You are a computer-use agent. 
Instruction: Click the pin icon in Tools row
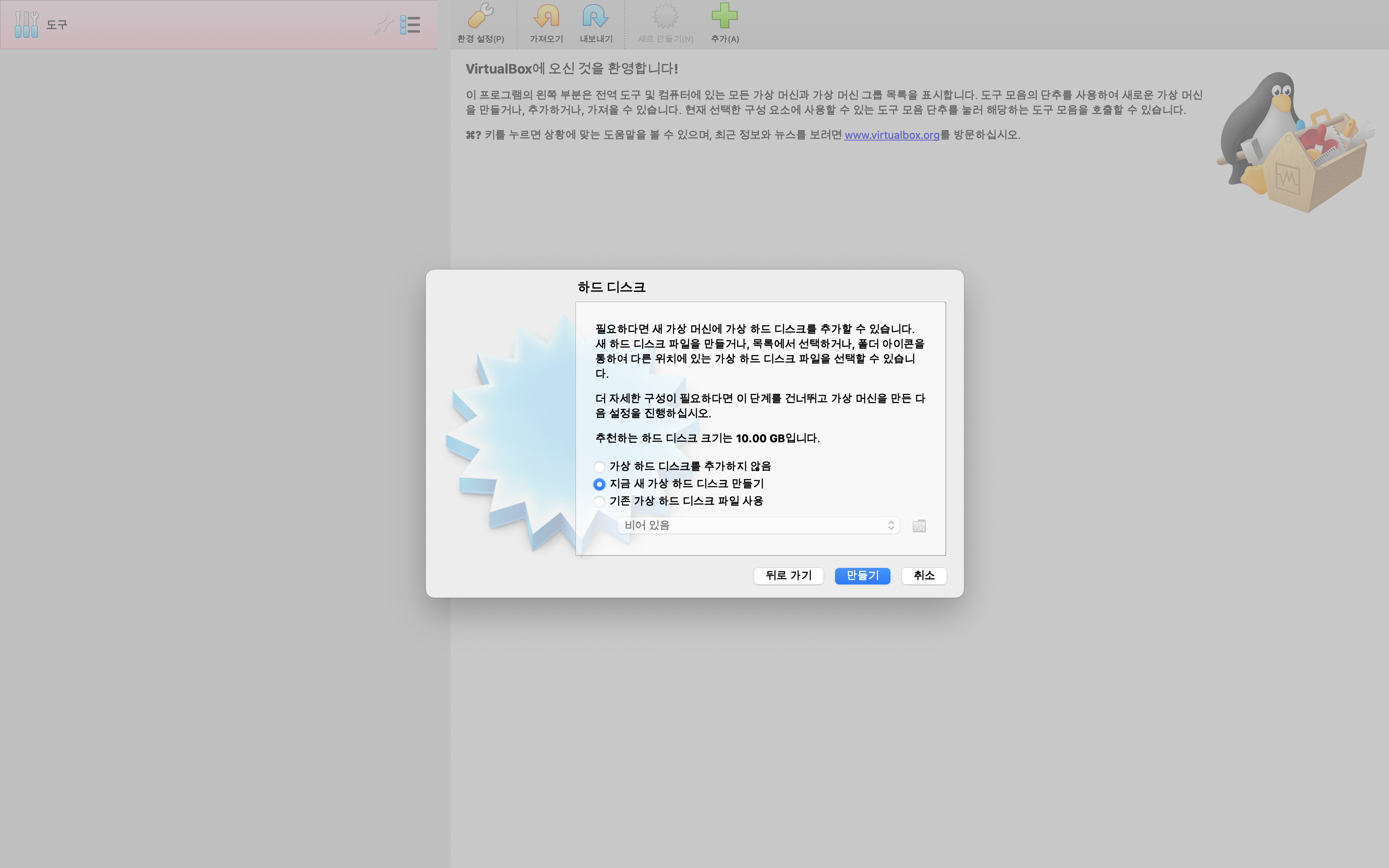(383, 25)
